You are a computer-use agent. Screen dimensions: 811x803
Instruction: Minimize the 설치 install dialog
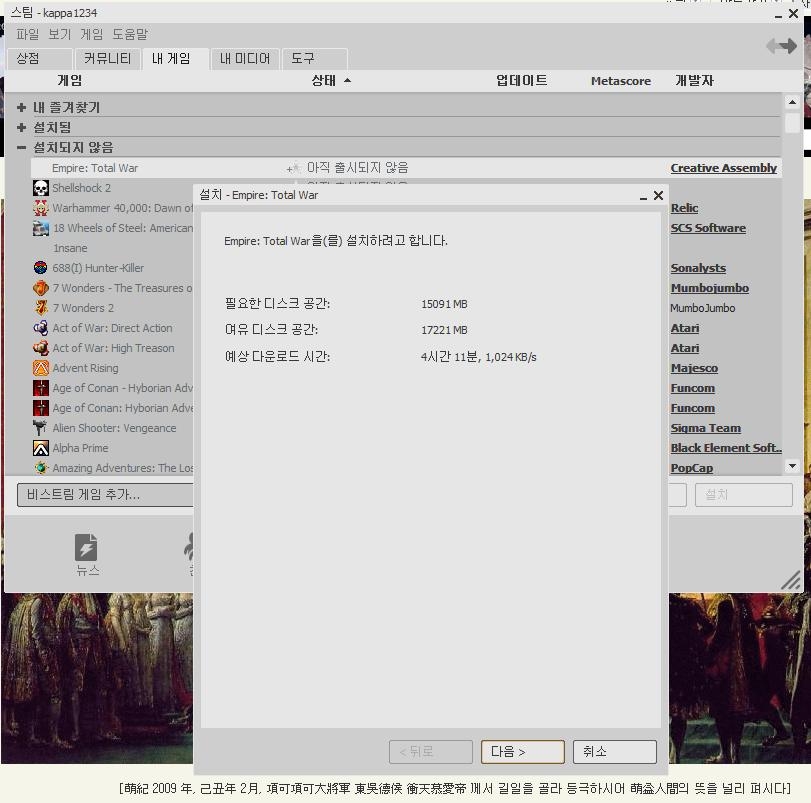point(643,196)
